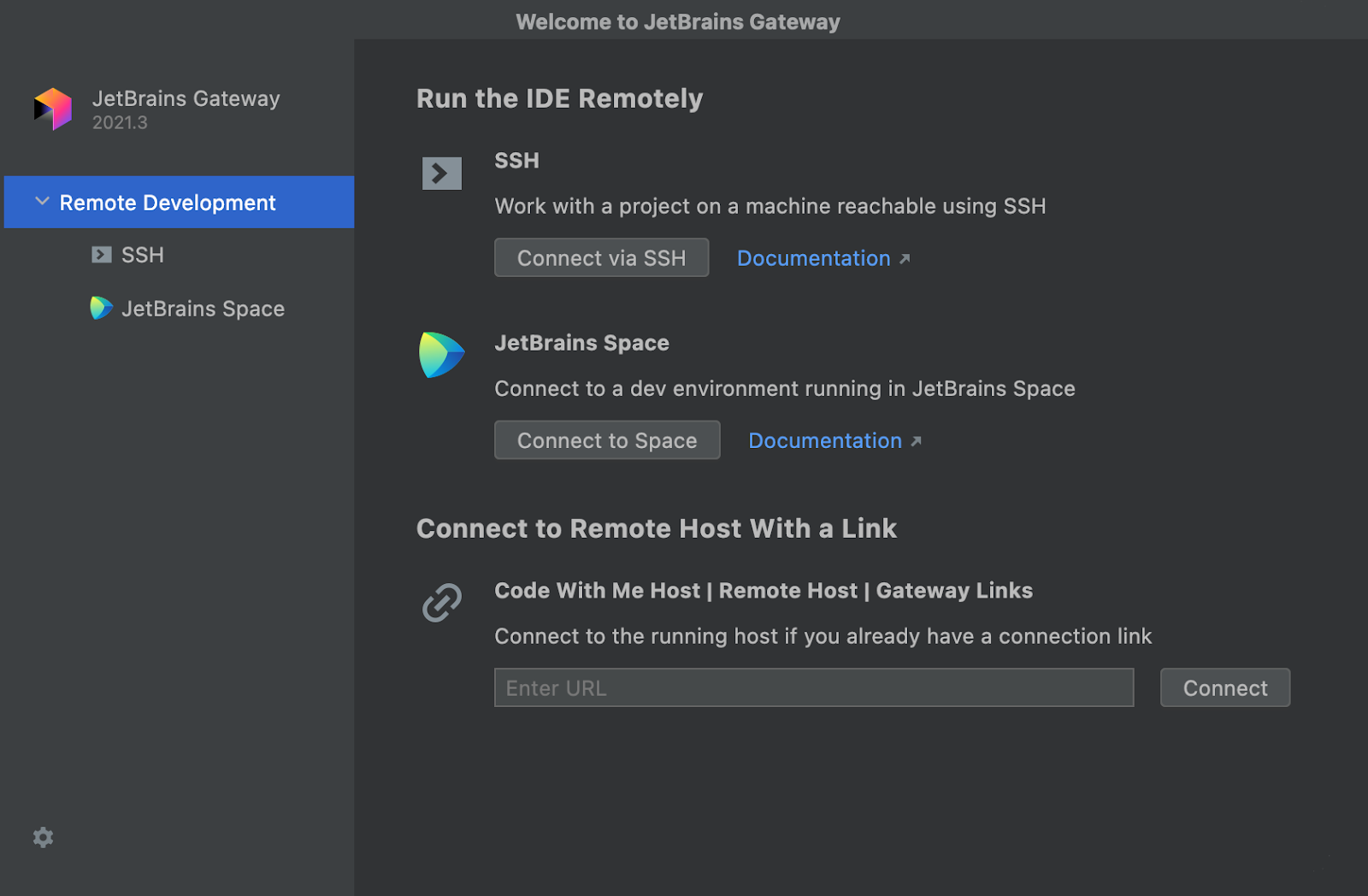Click the JetBrains Gateway 2021.3 product name
1368x896 pixels.
click(x=186, y=99)
